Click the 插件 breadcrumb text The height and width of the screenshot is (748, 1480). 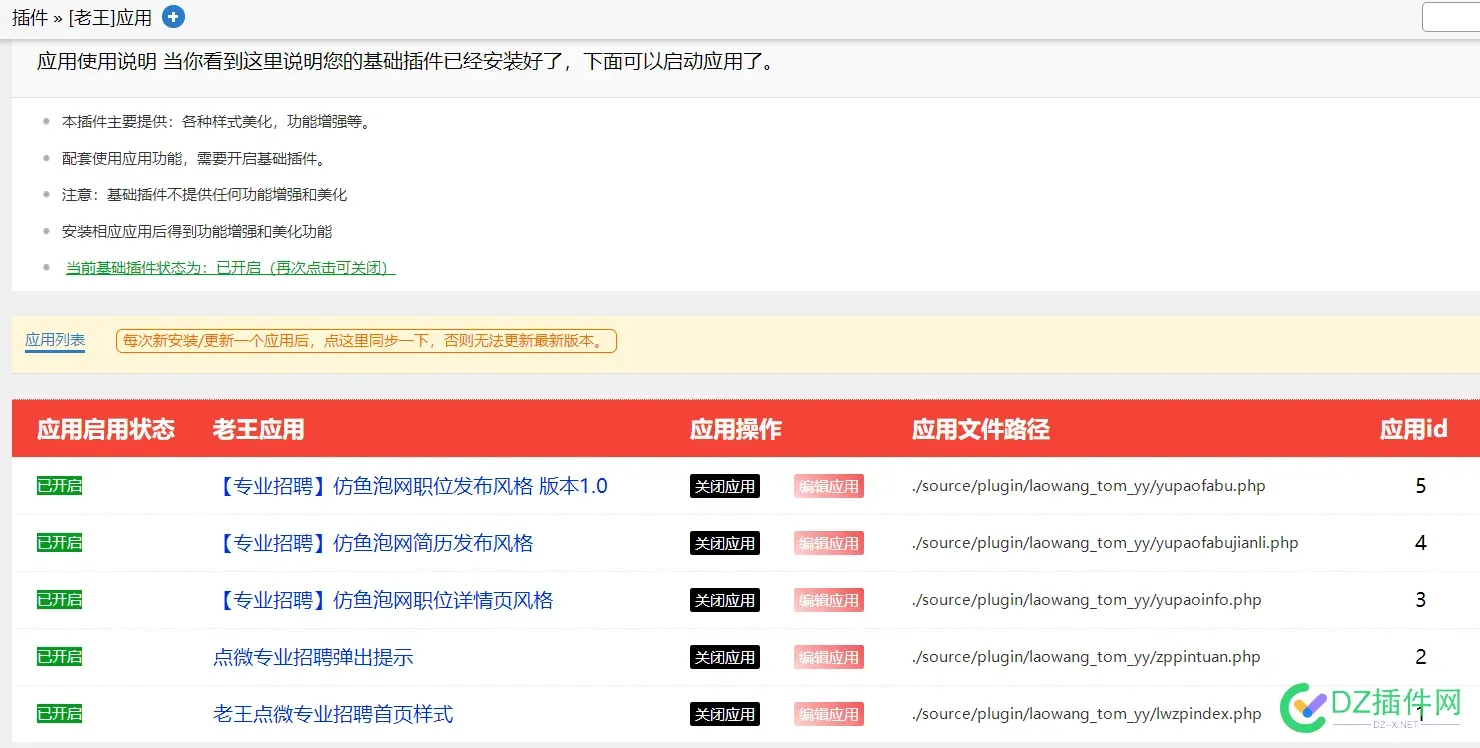point(30,18)
